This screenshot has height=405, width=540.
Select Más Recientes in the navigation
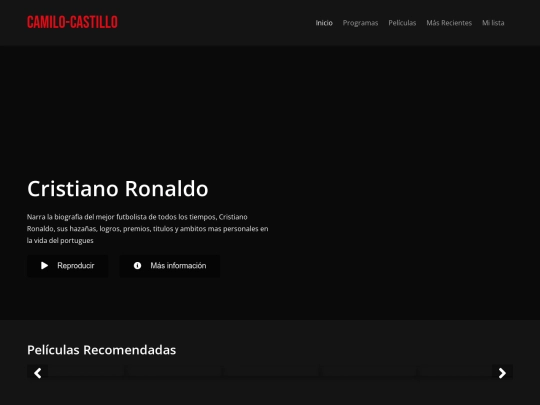(449, 23)
